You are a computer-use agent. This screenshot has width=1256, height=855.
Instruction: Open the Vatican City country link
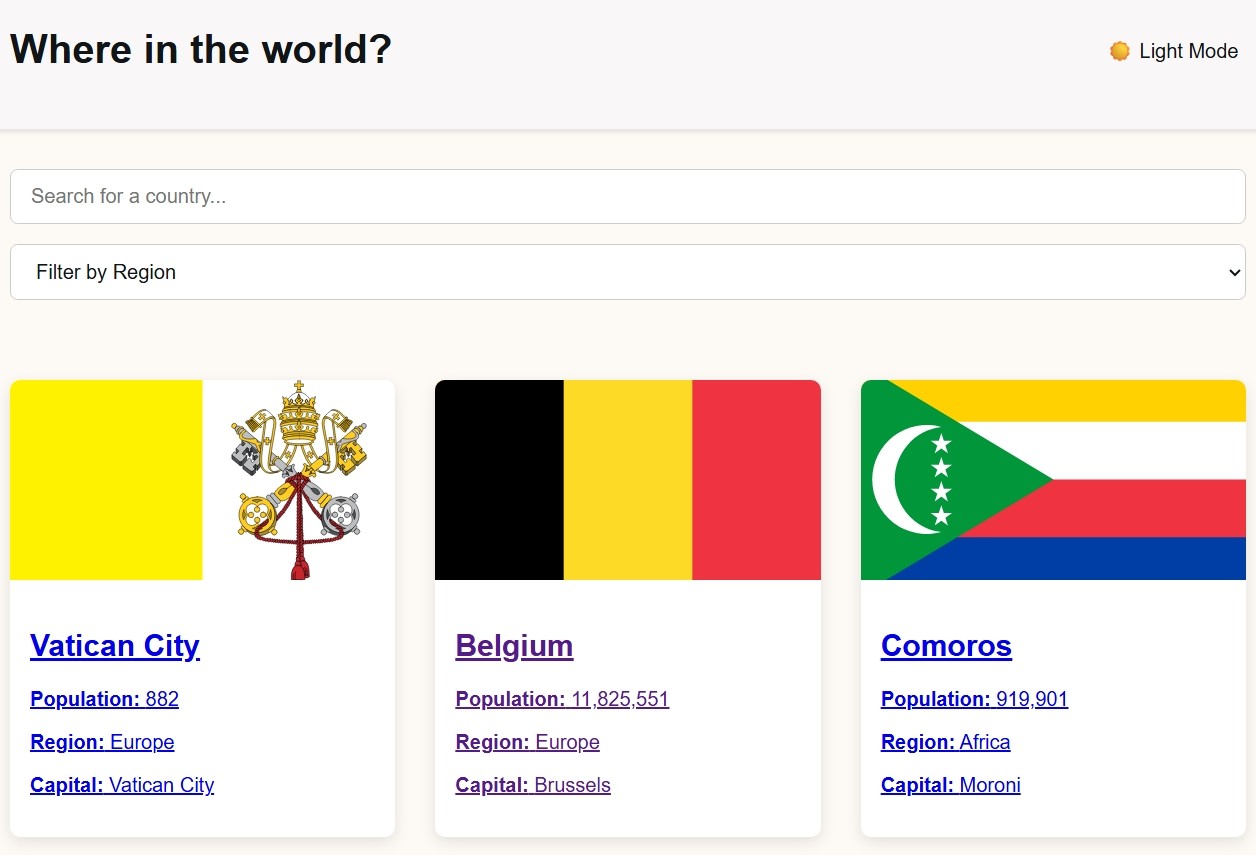pos(115,646)
